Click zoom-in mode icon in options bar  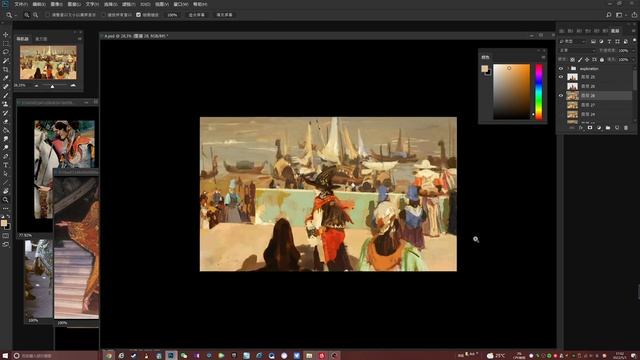27,15
